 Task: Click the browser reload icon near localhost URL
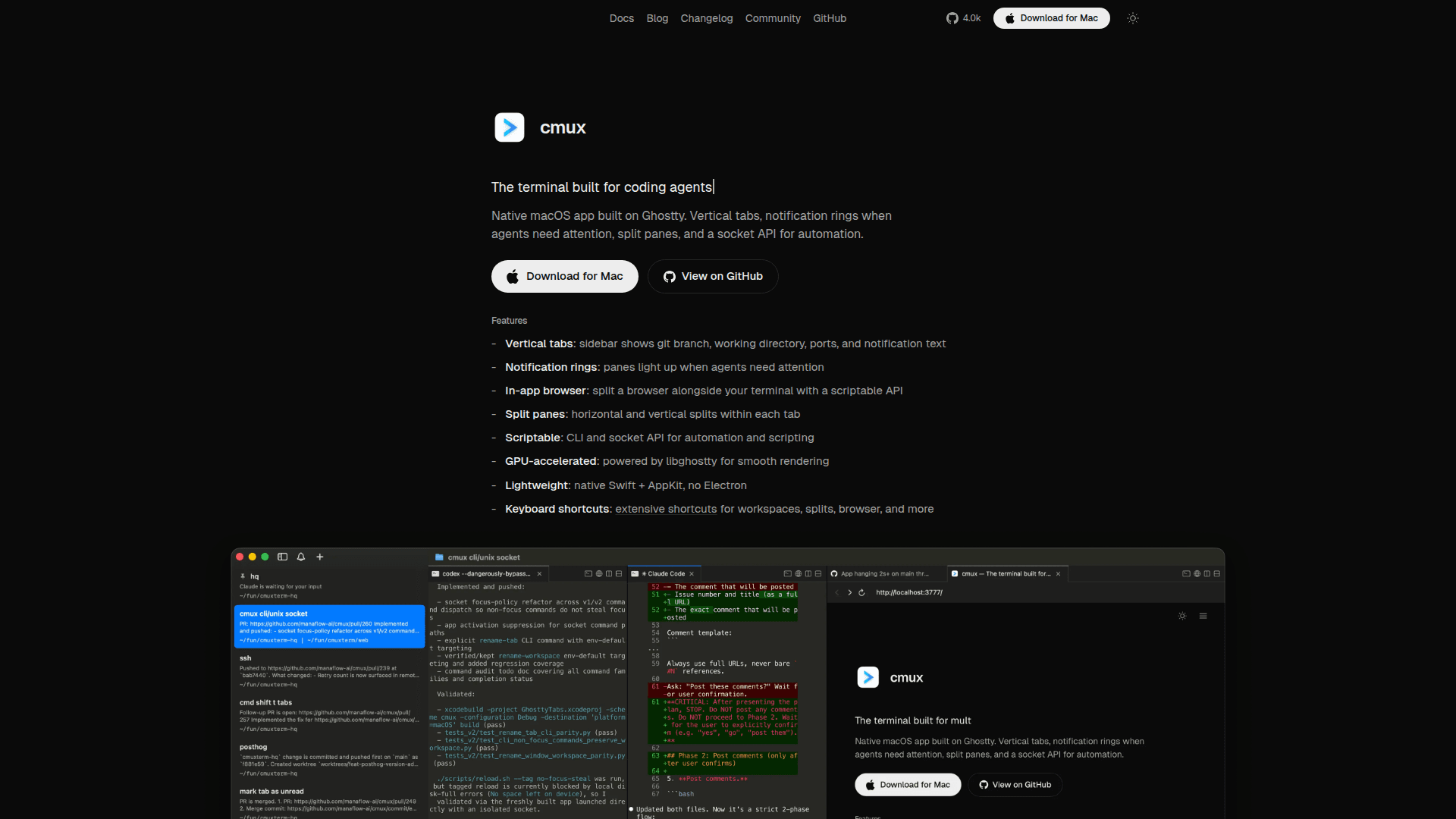pyautogui.click(x=861, y=592)
